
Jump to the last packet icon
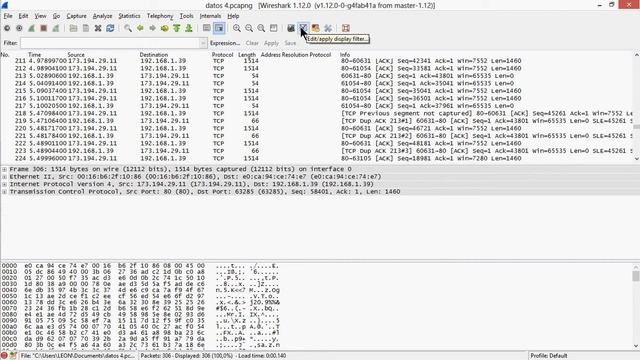click(x=189, y=28)
